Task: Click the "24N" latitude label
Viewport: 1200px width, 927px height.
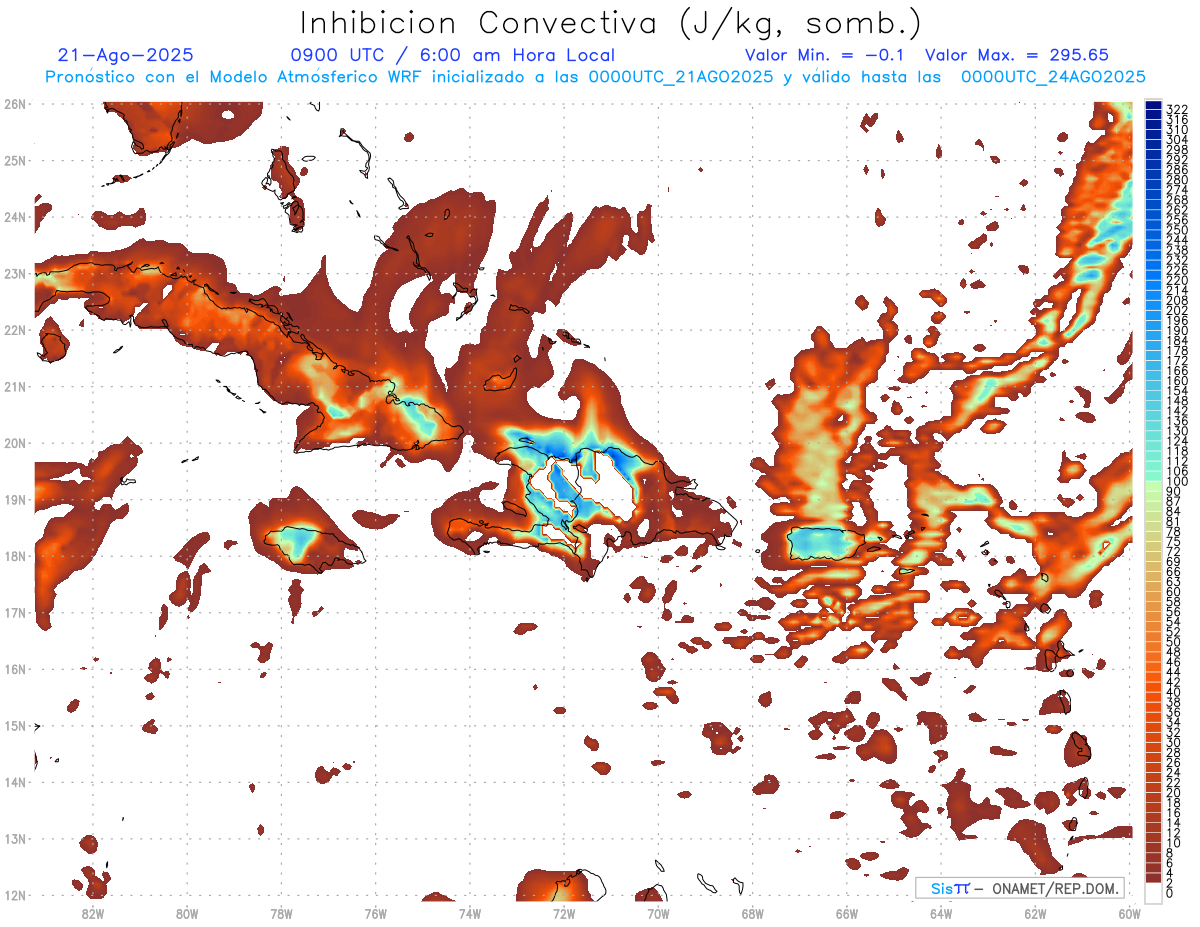Action: 14,217
